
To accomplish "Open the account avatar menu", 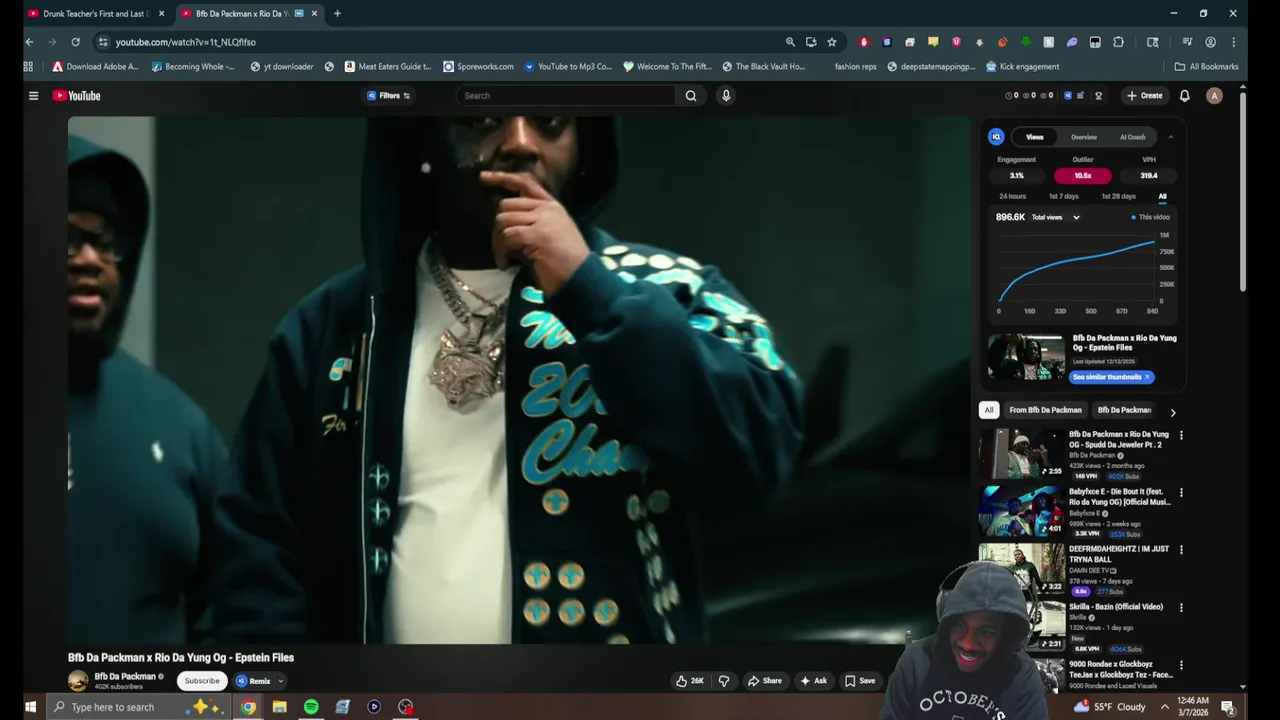I will [x=1214, y=96].
